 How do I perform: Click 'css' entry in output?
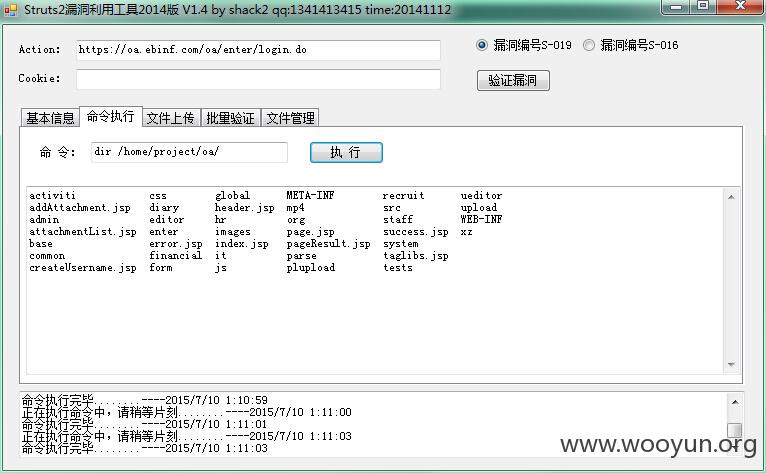[158, 195]
